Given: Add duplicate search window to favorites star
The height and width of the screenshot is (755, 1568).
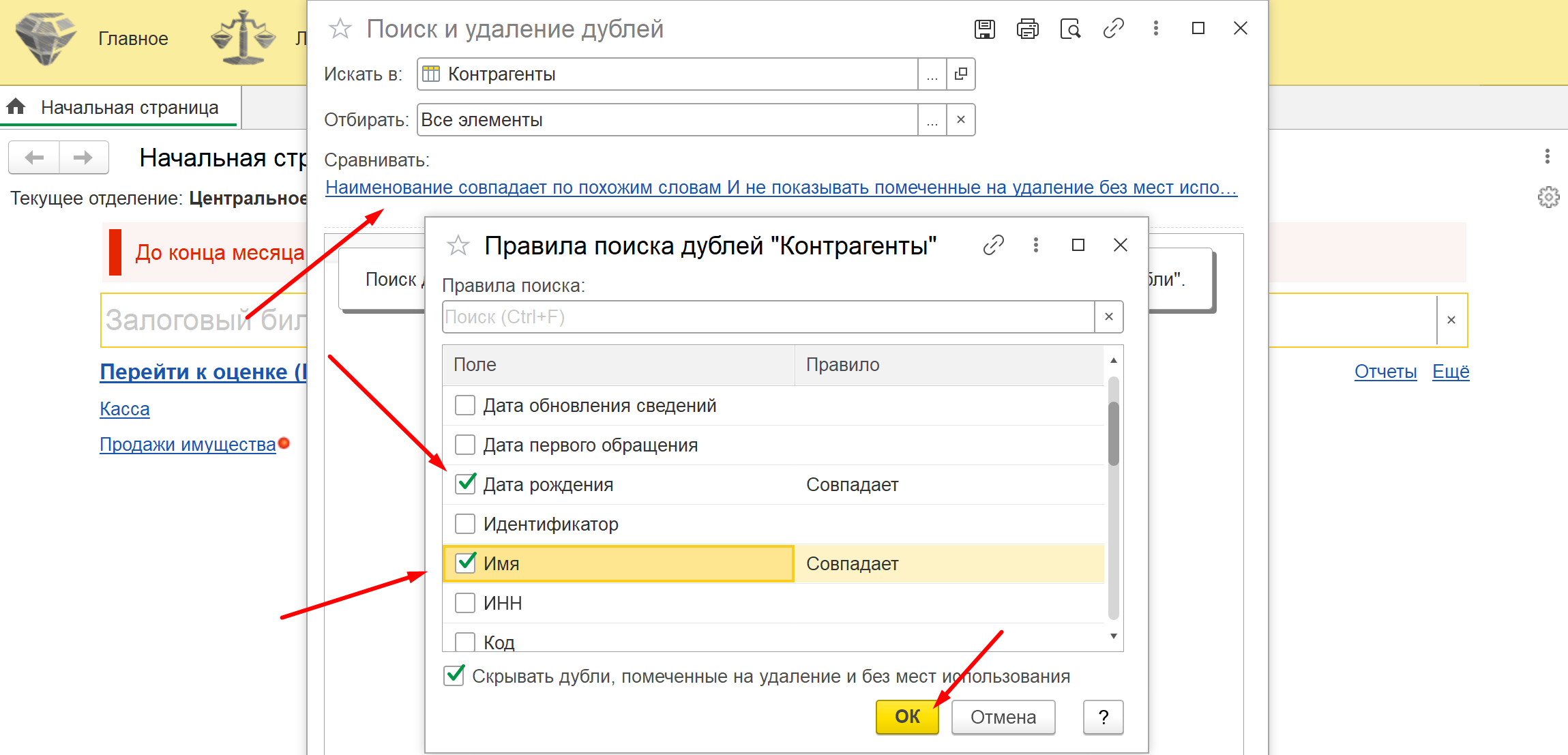Looking at the screenshot, I should (340, 29).
